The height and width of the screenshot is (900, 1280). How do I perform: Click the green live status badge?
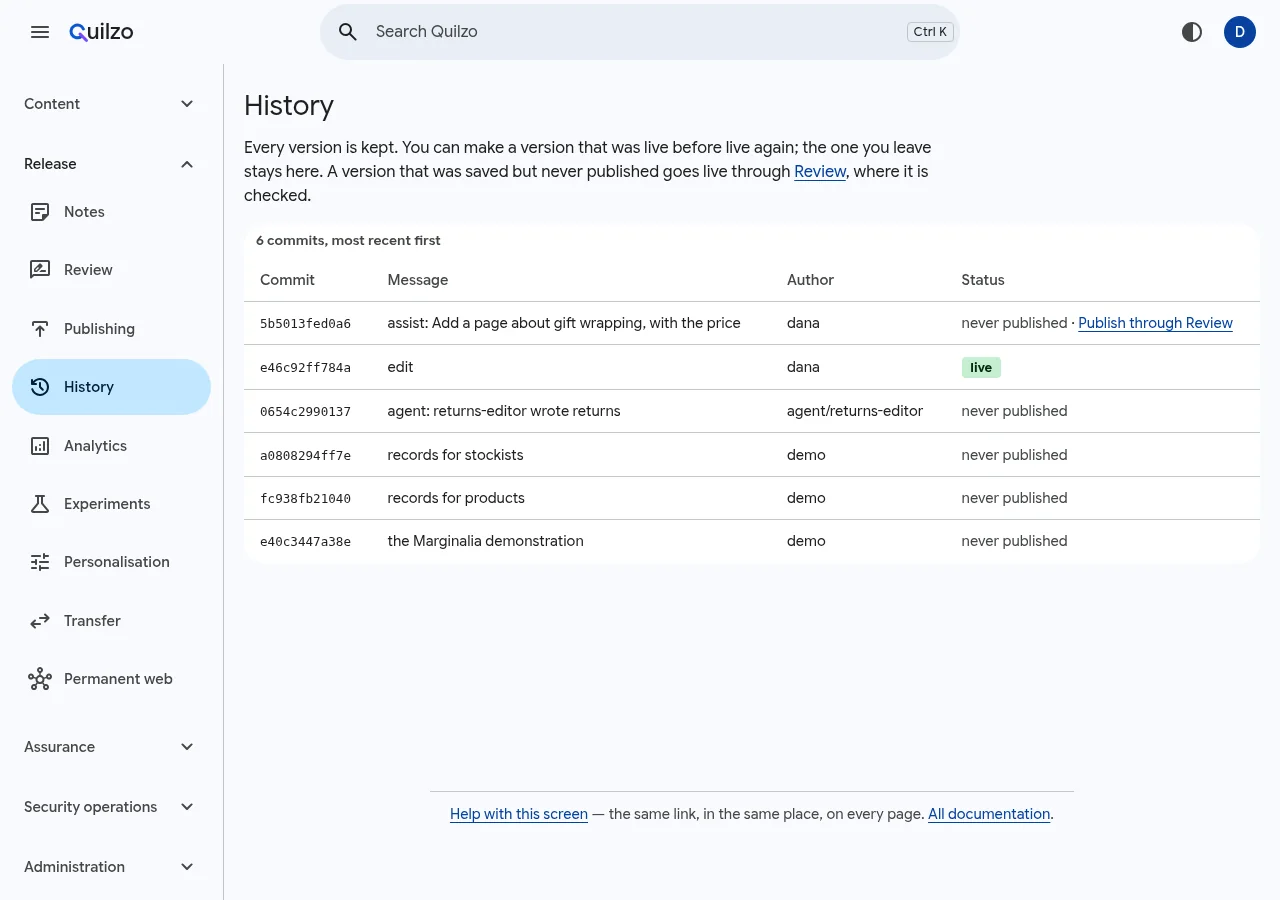(981, 367)
